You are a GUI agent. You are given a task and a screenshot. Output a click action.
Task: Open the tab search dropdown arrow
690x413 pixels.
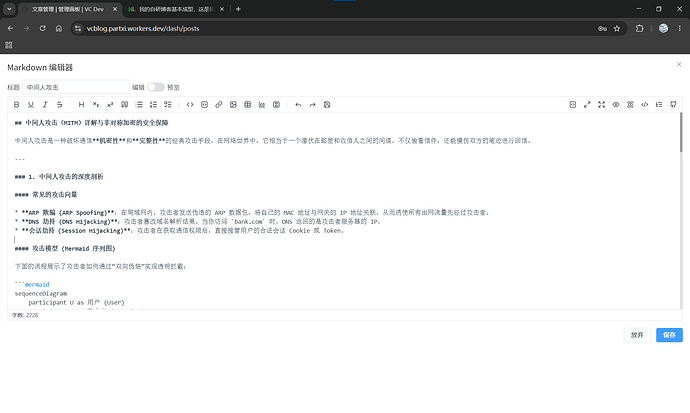pyautogui.click(x=9, y=9)
